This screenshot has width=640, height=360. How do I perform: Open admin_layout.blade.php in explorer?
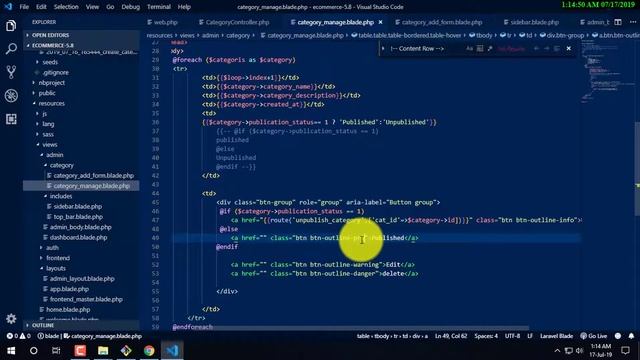point(82,279)
